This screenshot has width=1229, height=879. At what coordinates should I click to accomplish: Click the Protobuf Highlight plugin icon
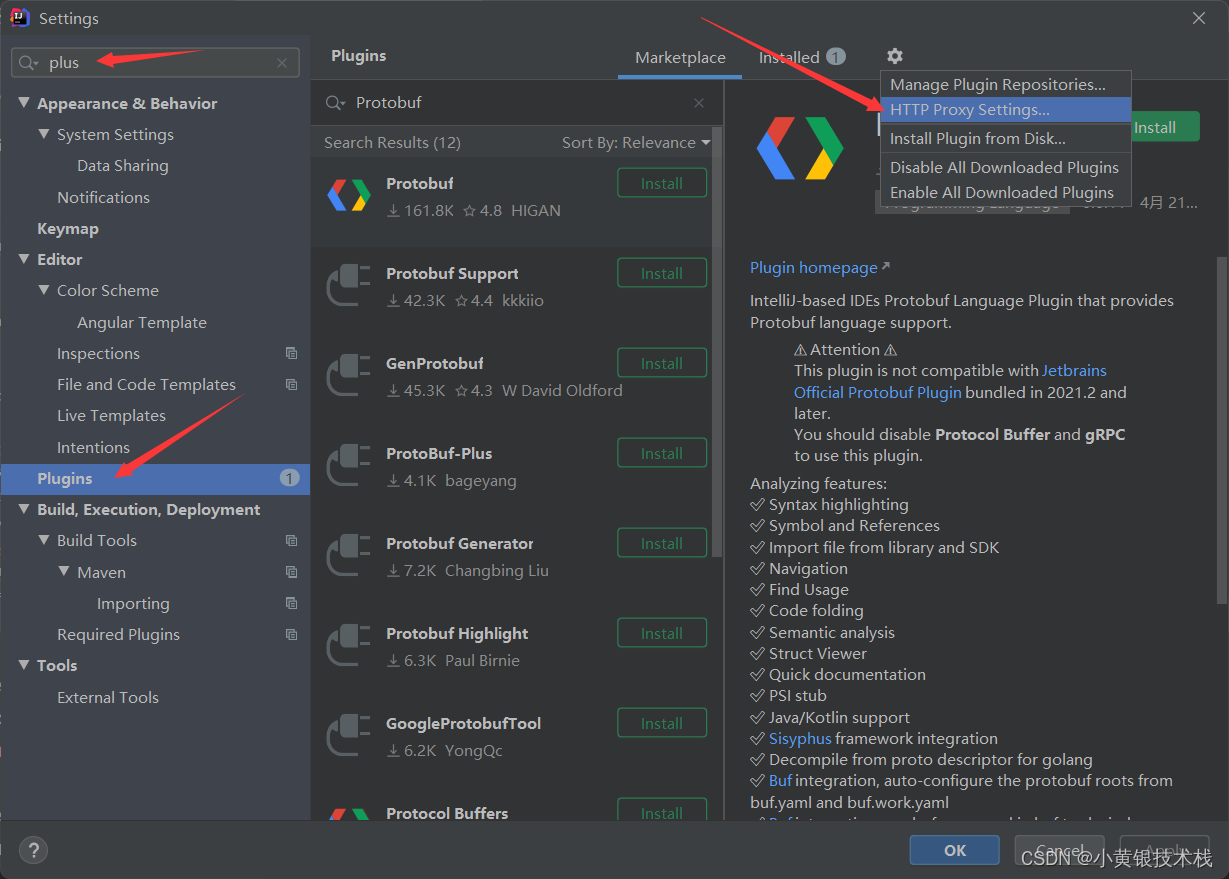[x=349, y=646]
